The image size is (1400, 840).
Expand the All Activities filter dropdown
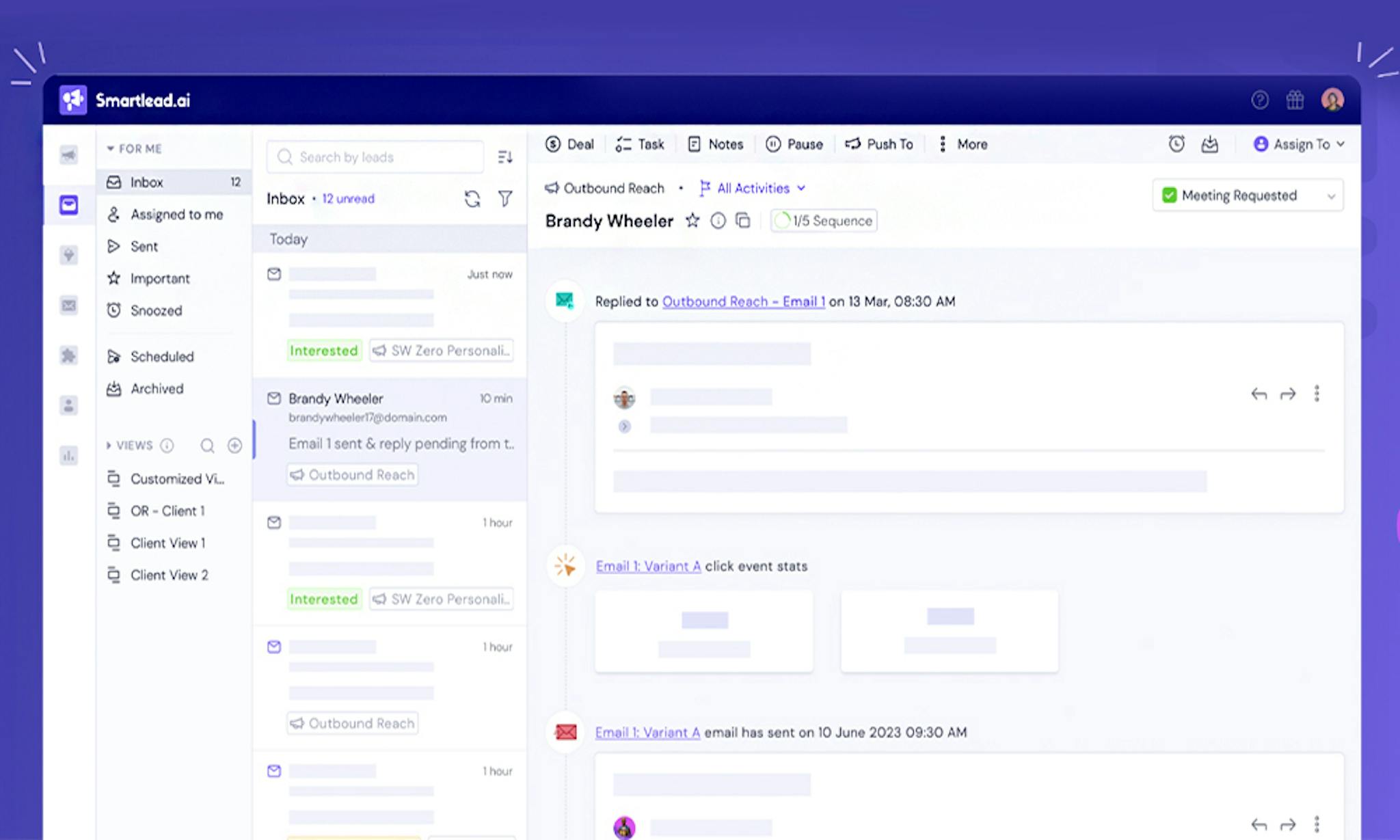click(x=753, y=188)
